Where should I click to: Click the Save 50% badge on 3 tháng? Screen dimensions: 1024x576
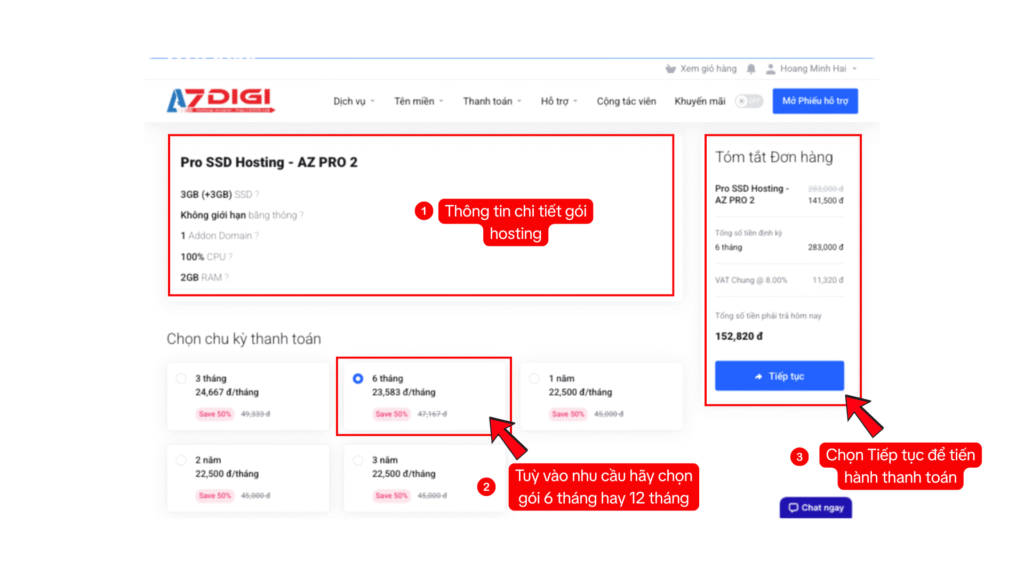coord(215,414)
